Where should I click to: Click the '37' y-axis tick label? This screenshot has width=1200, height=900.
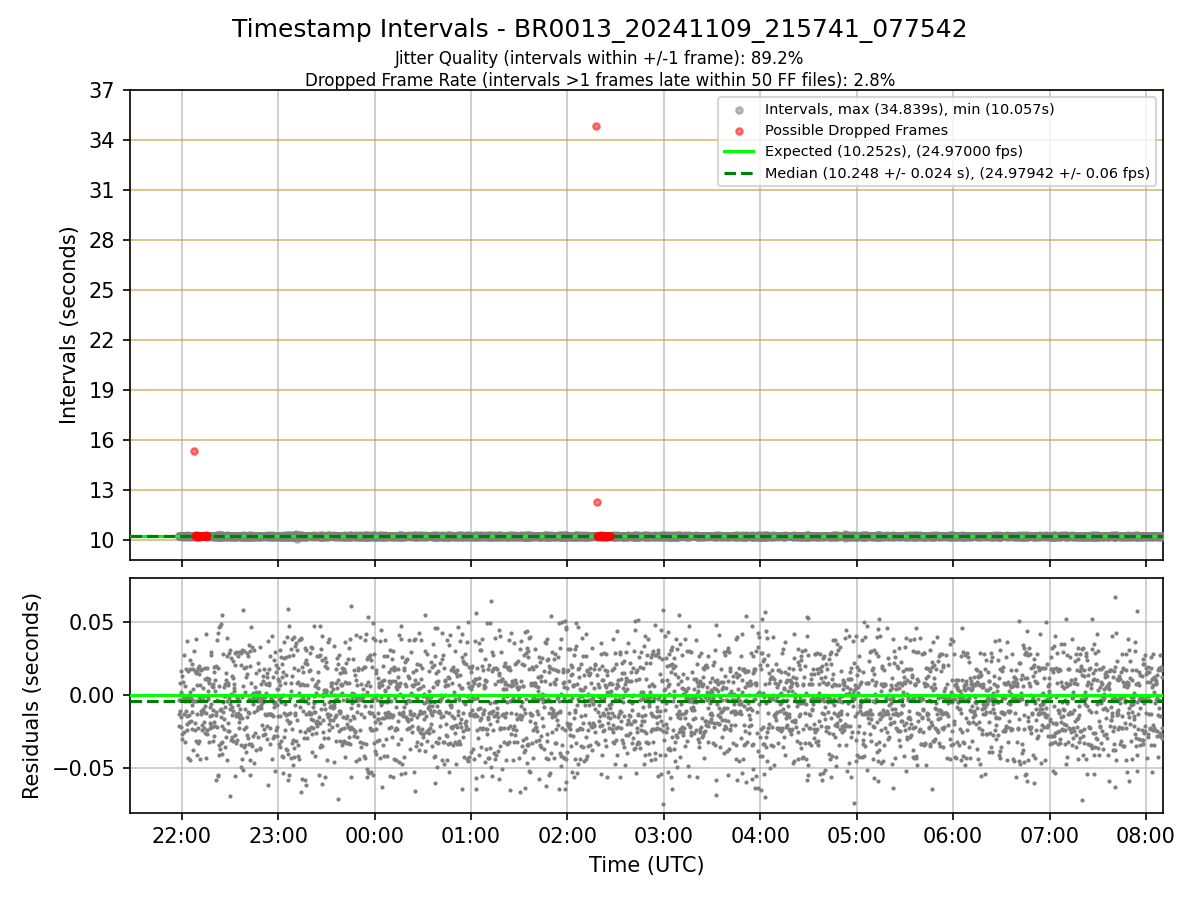click(x=103, y=91)
